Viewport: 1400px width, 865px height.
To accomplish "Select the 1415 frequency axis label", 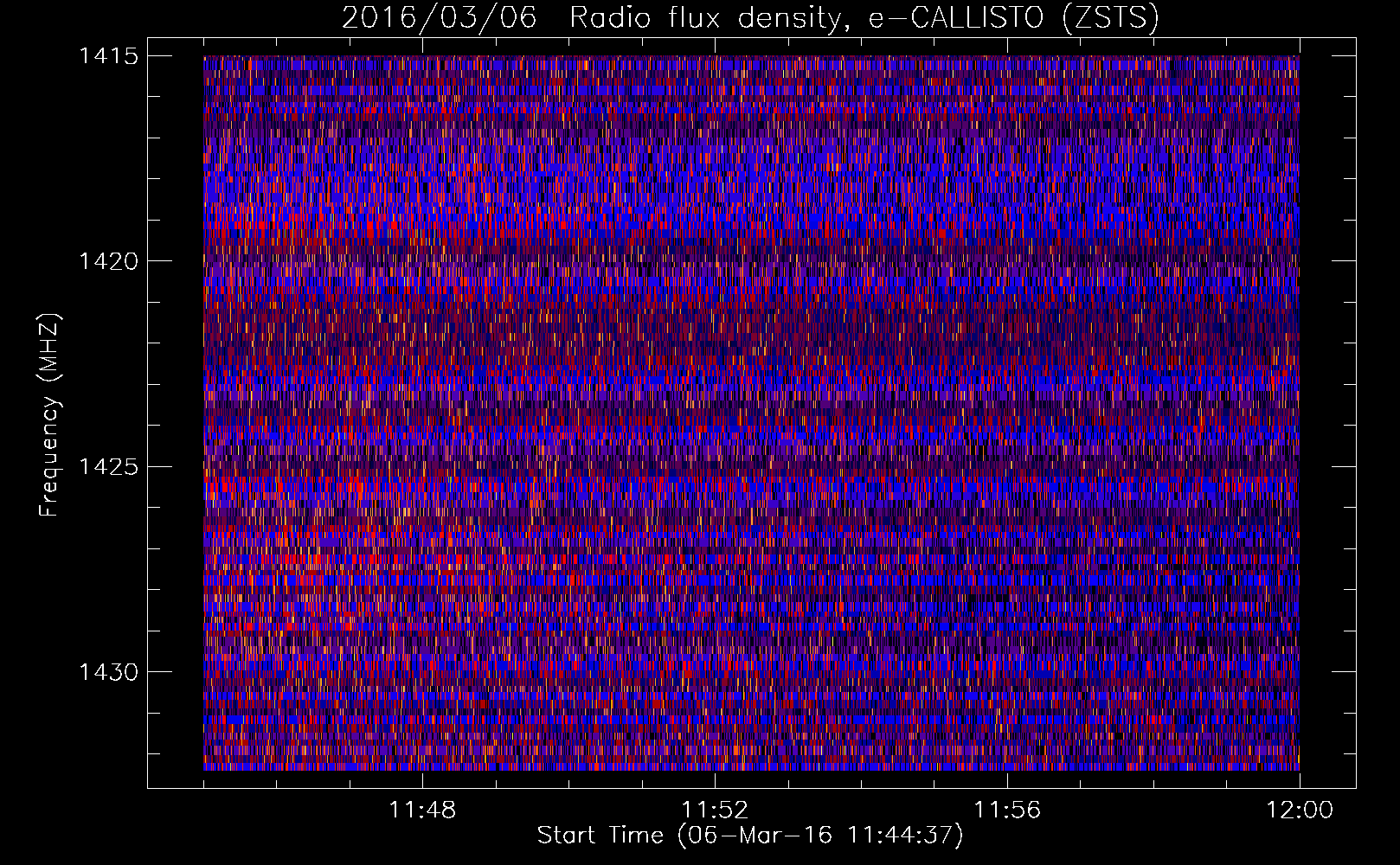I will (x=108, y=56).
